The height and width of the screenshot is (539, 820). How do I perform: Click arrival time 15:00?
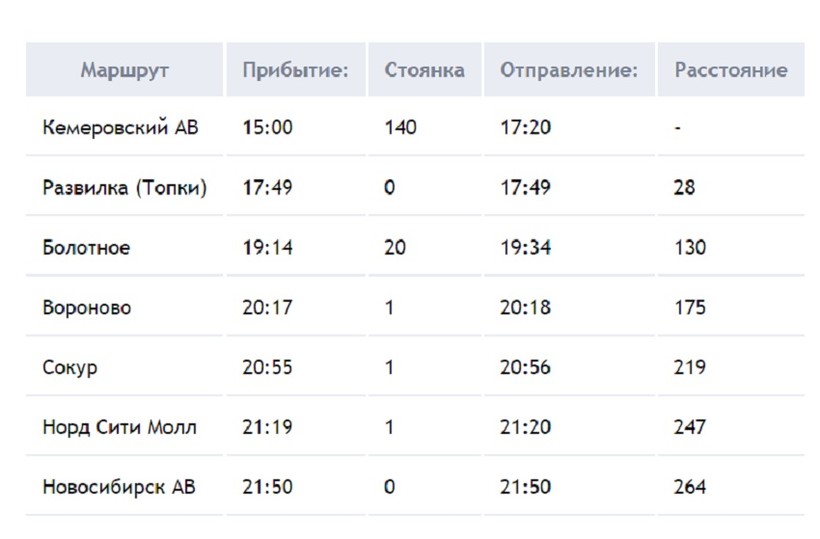[x=267, y=128]
